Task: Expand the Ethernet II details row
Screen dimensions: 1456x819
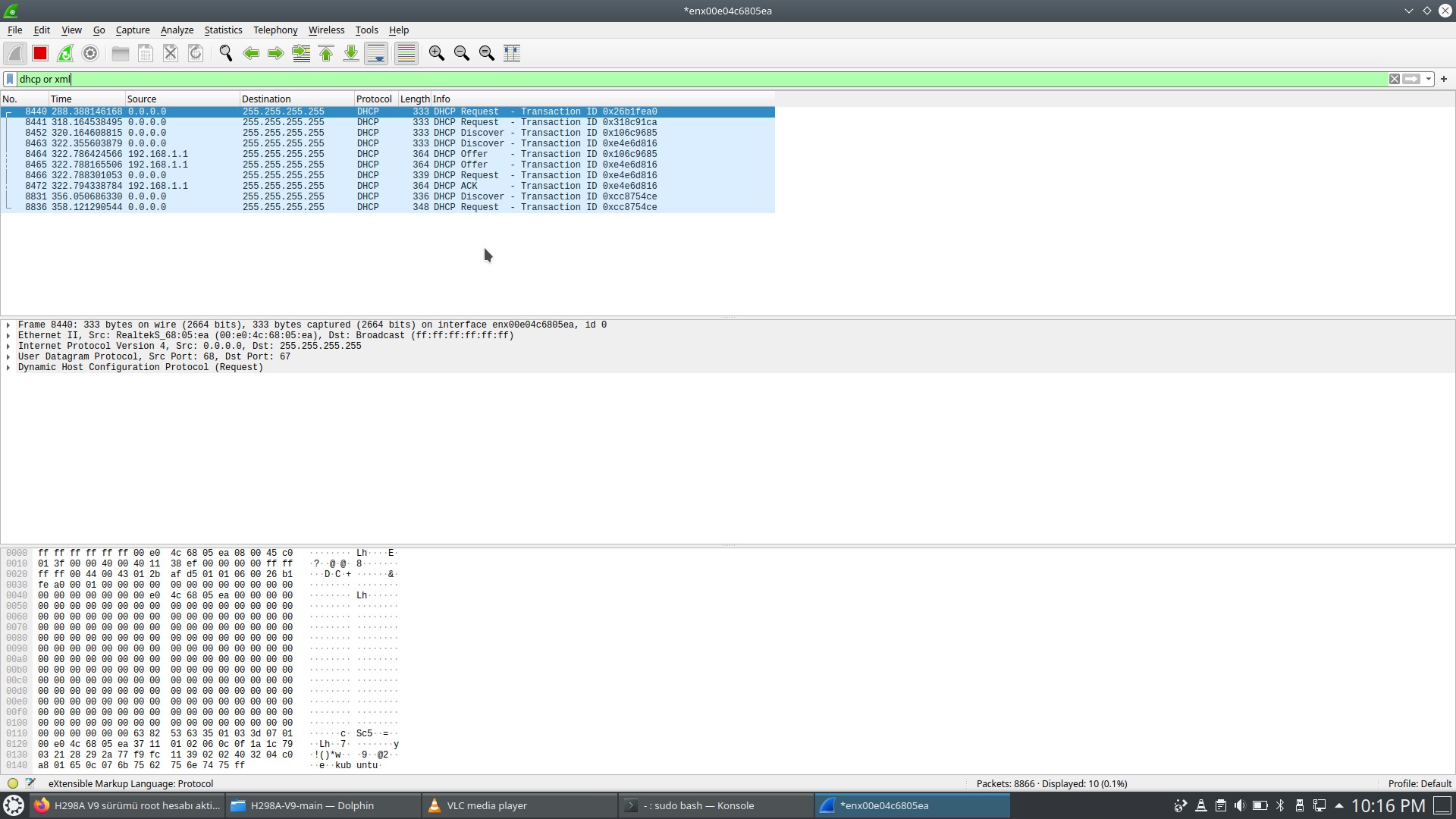Action: click(x=8, y=336)
